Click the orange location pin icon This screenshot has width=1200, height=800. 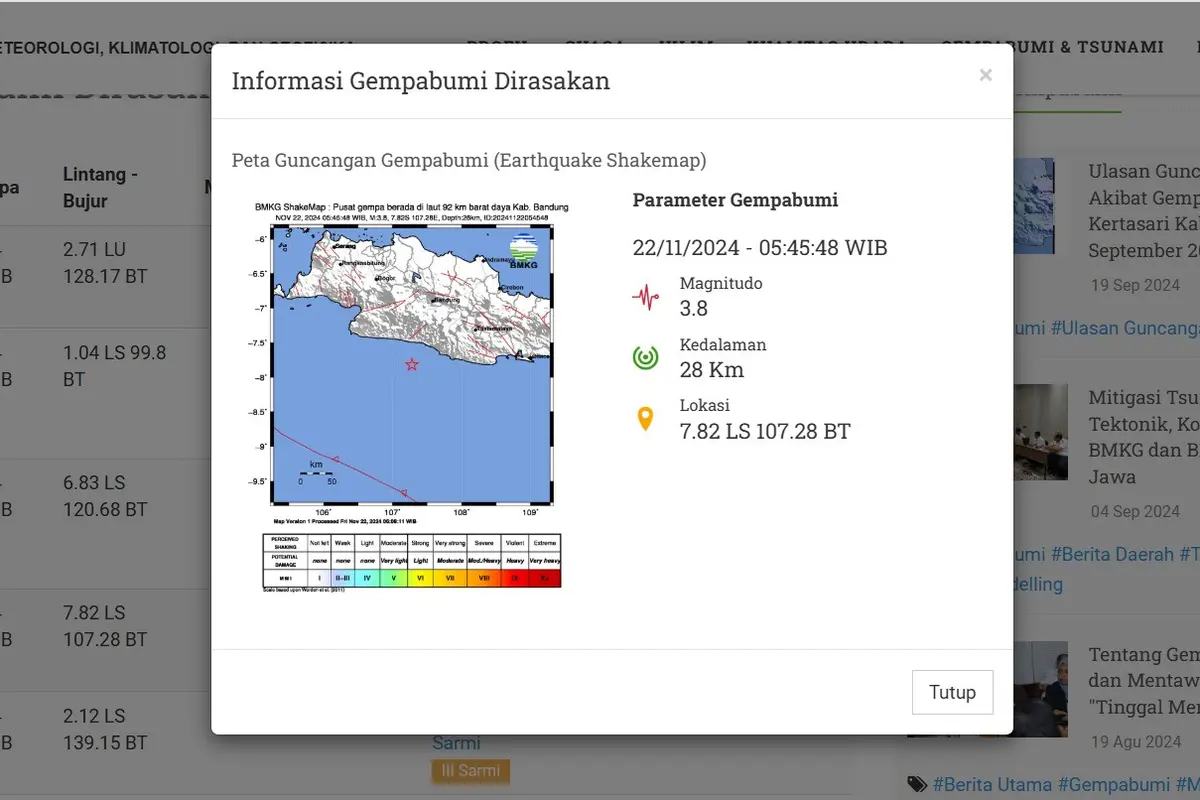646,419
